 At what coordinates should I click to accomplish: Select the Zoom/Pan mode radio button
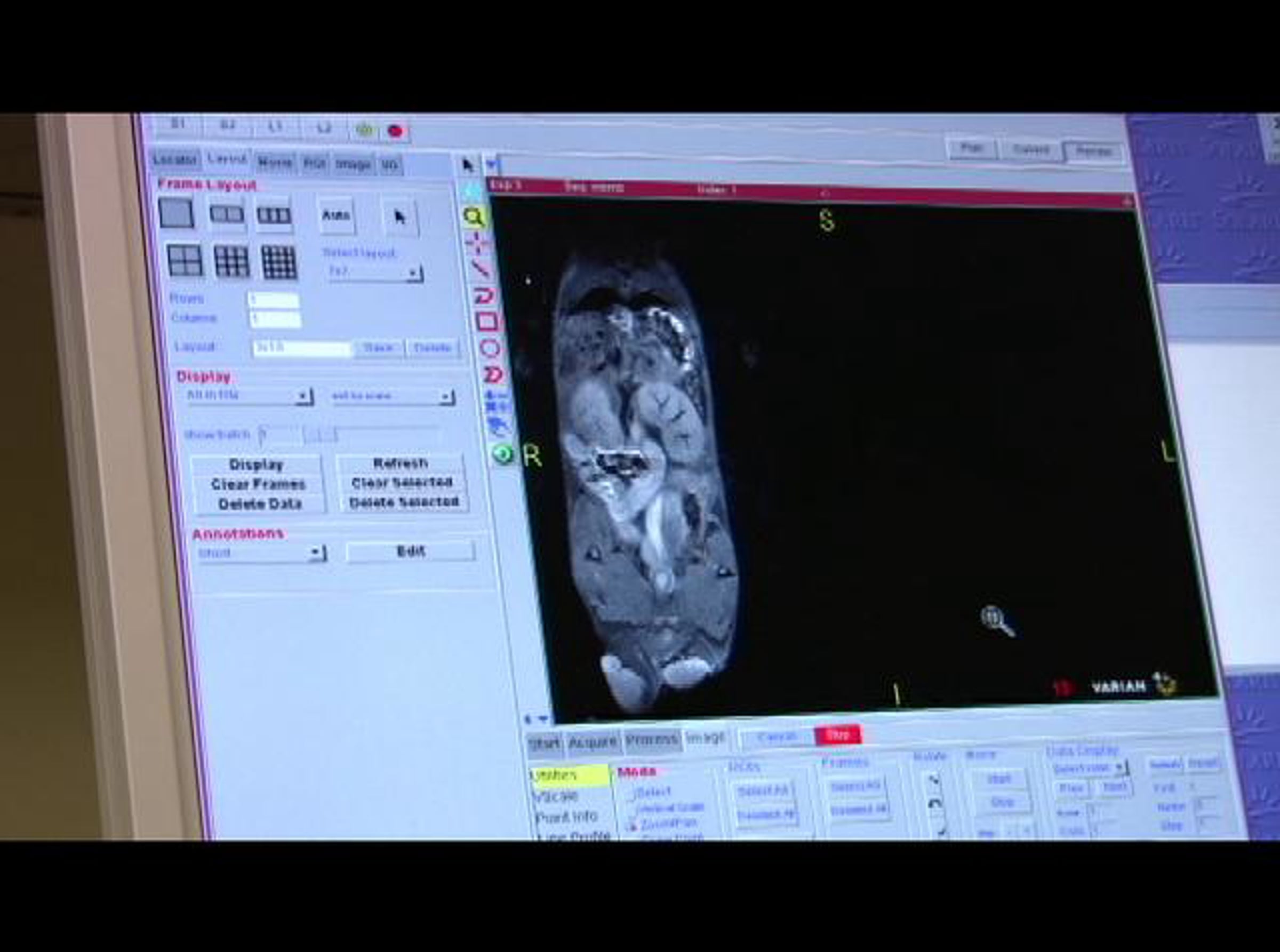[632, 825]
